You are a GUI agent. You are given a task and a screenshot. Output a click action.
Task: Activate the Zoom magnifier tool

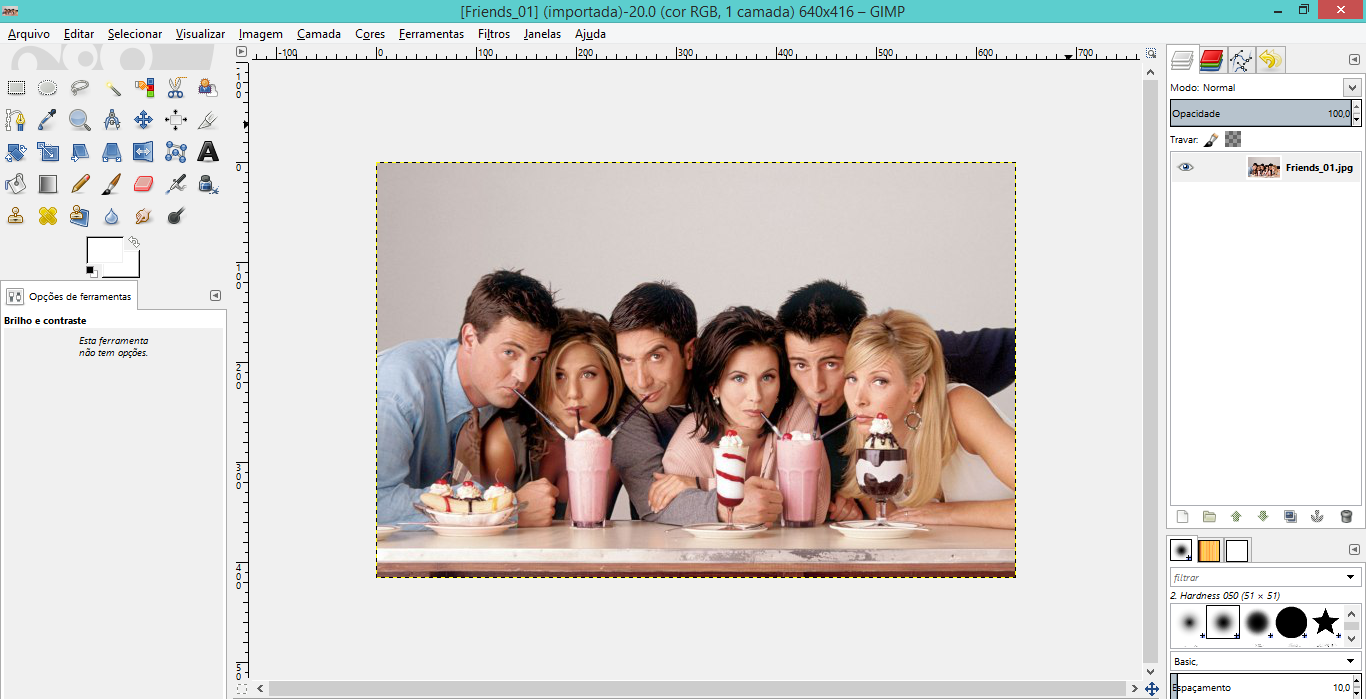[80, 120]
